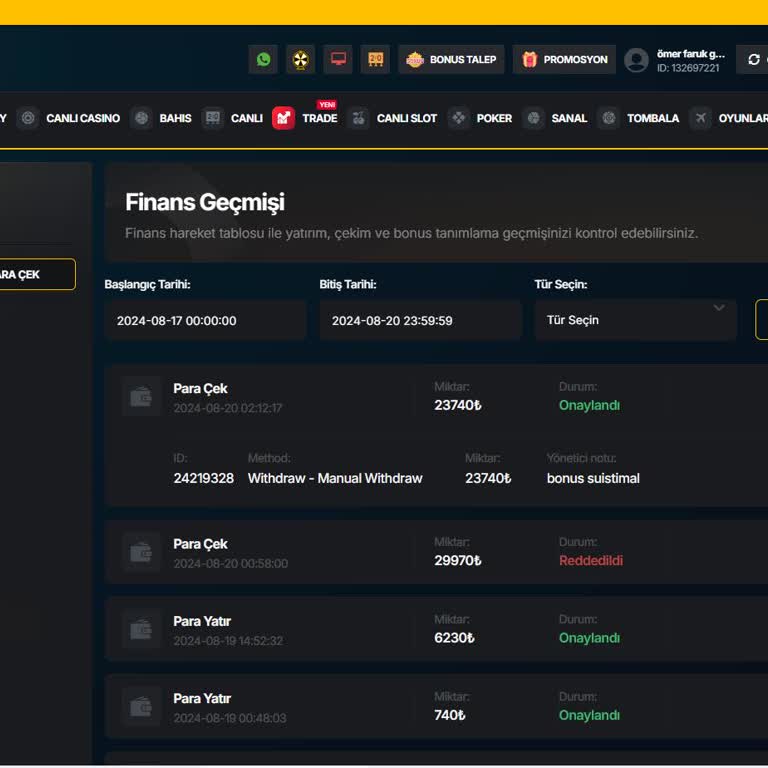The image size is (768, 768).
Task: Click the Onaylandı status of 23740₺ withdrawal
Action: click(x=589, y=405)
